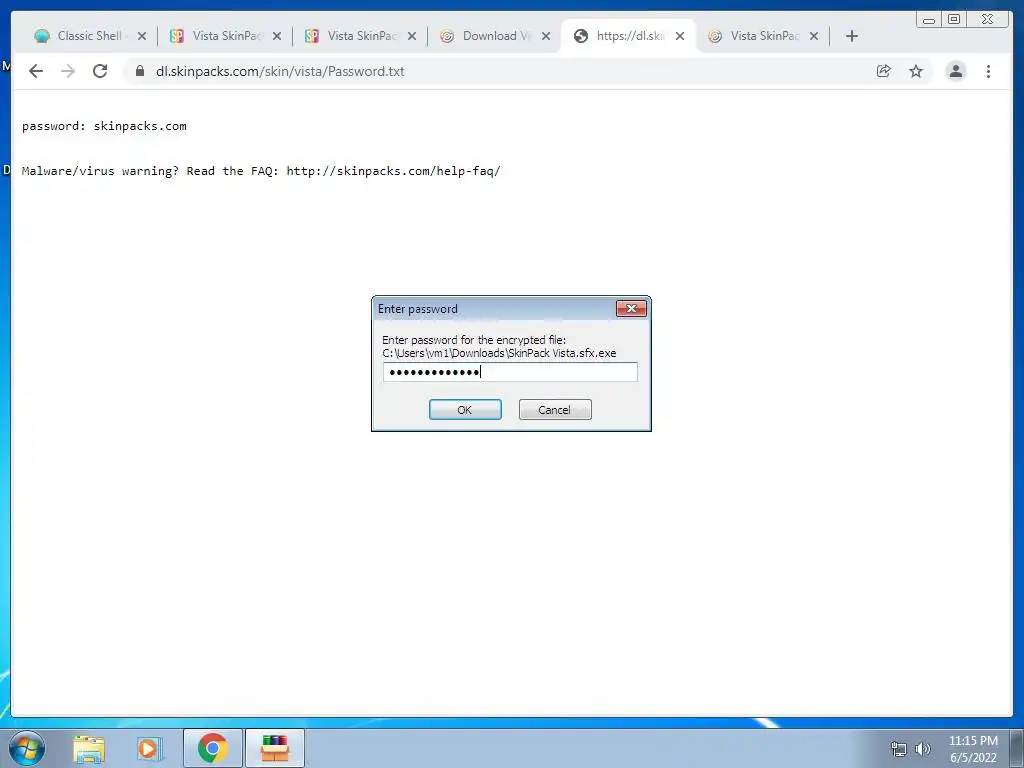Screen dimensions: 1024x768
Task: Open volume speaker icon in tray
Action: click(x=923, y=749)
